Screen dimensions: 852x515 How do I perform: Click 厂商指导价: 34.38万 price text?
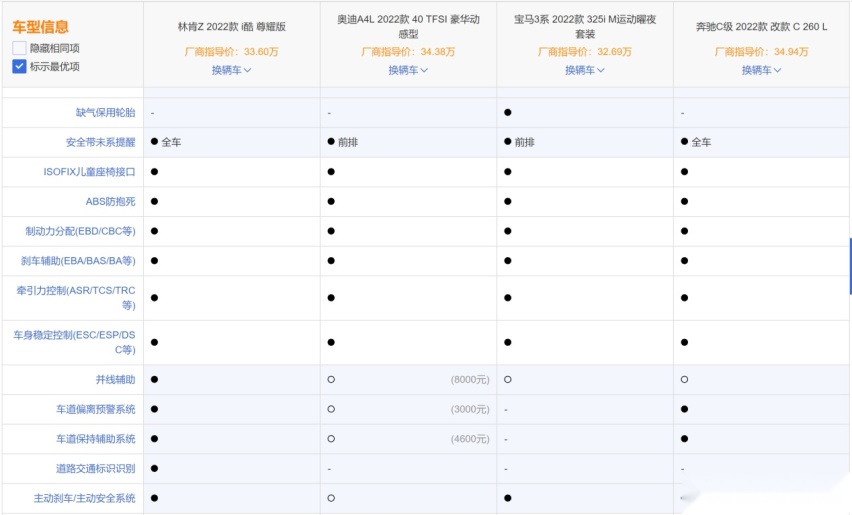408,52
